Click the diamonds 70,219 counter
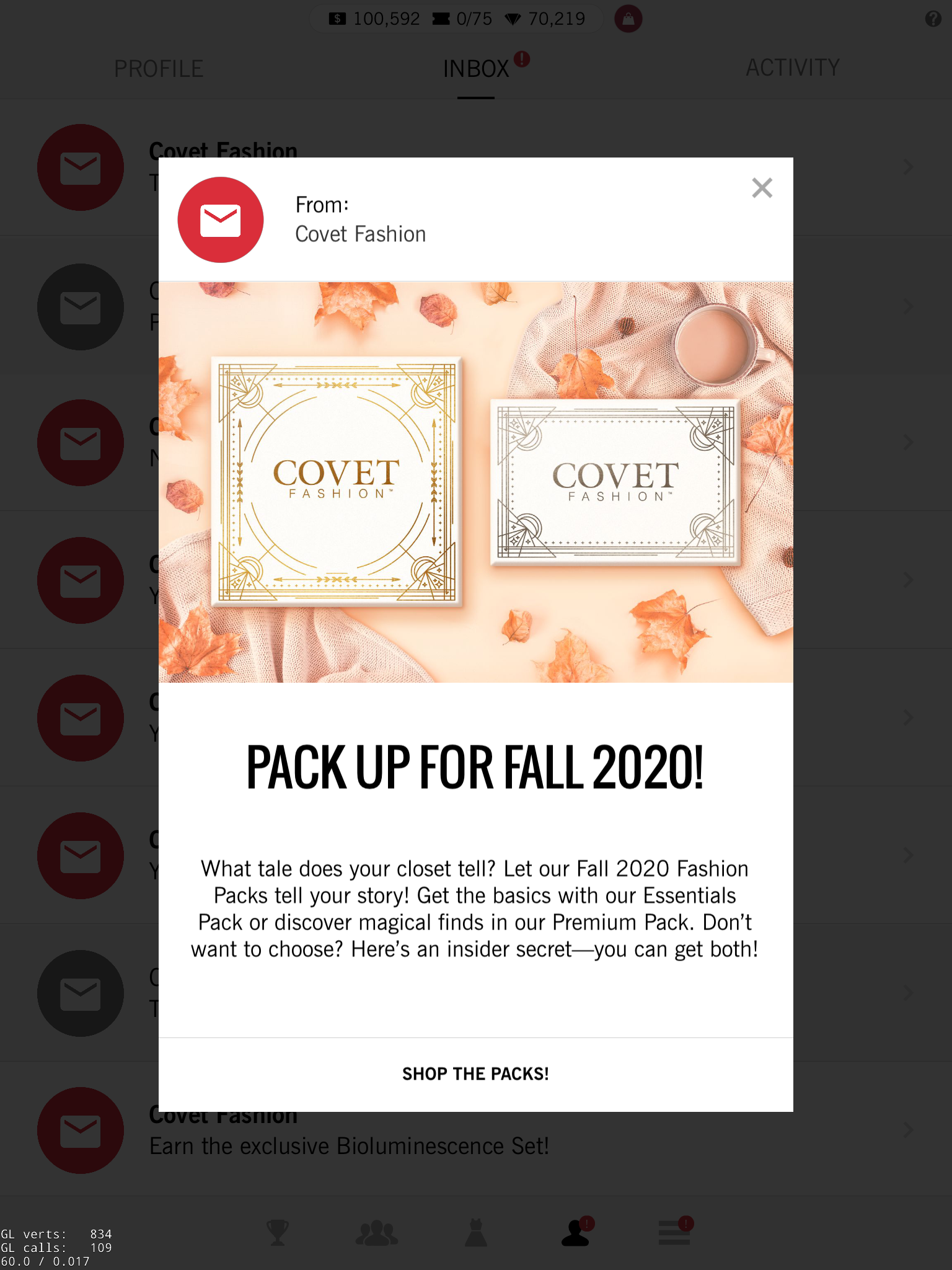The image size is (952, 1270). [545, 19]
